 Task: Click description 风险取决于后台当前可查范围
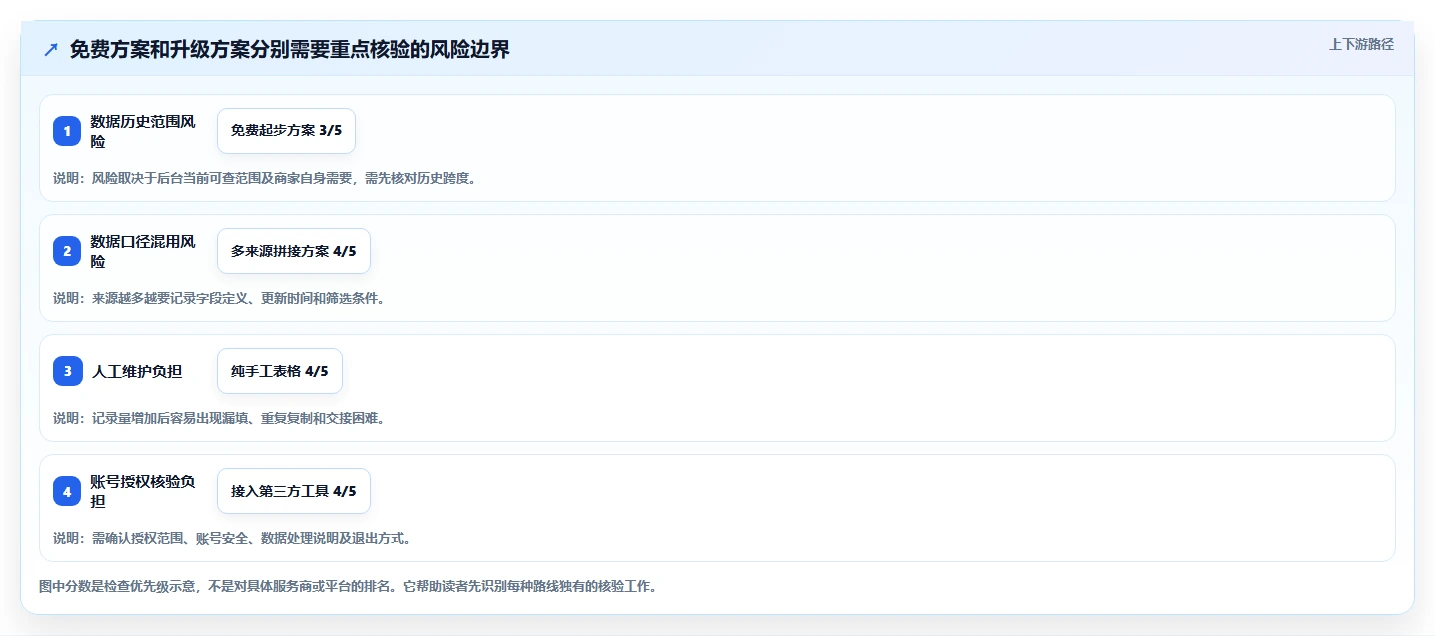[x=265, y=178]
